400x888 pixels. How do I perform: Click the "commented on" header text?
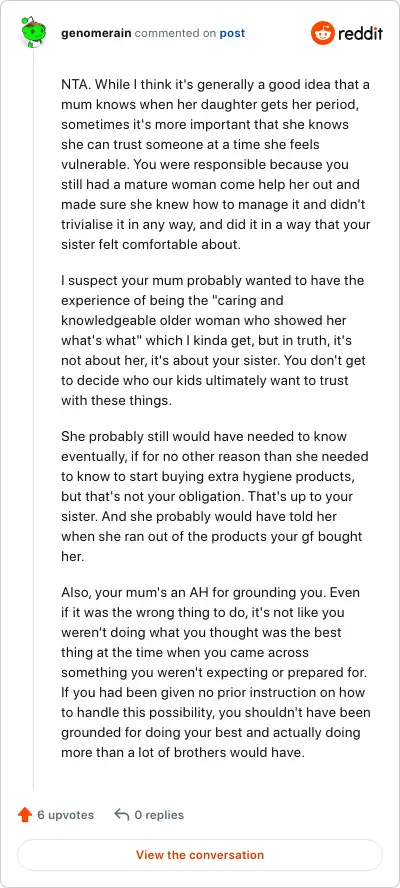(x=175, y=33)
